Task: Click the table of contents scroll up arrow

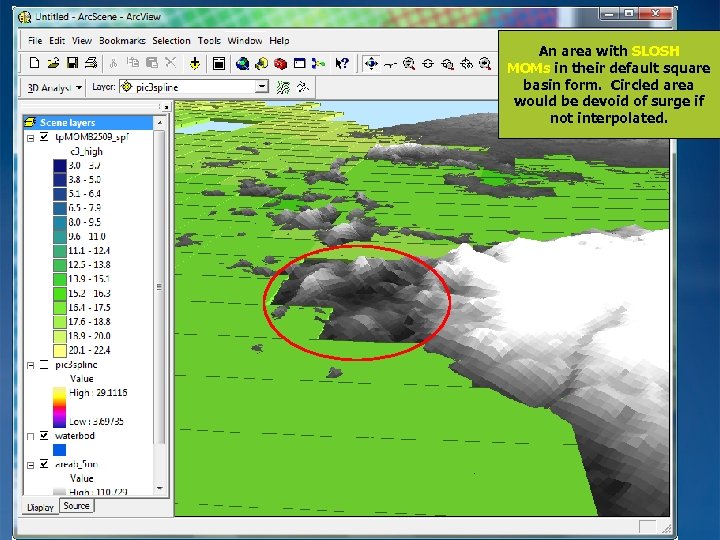Action: point(159,123)
